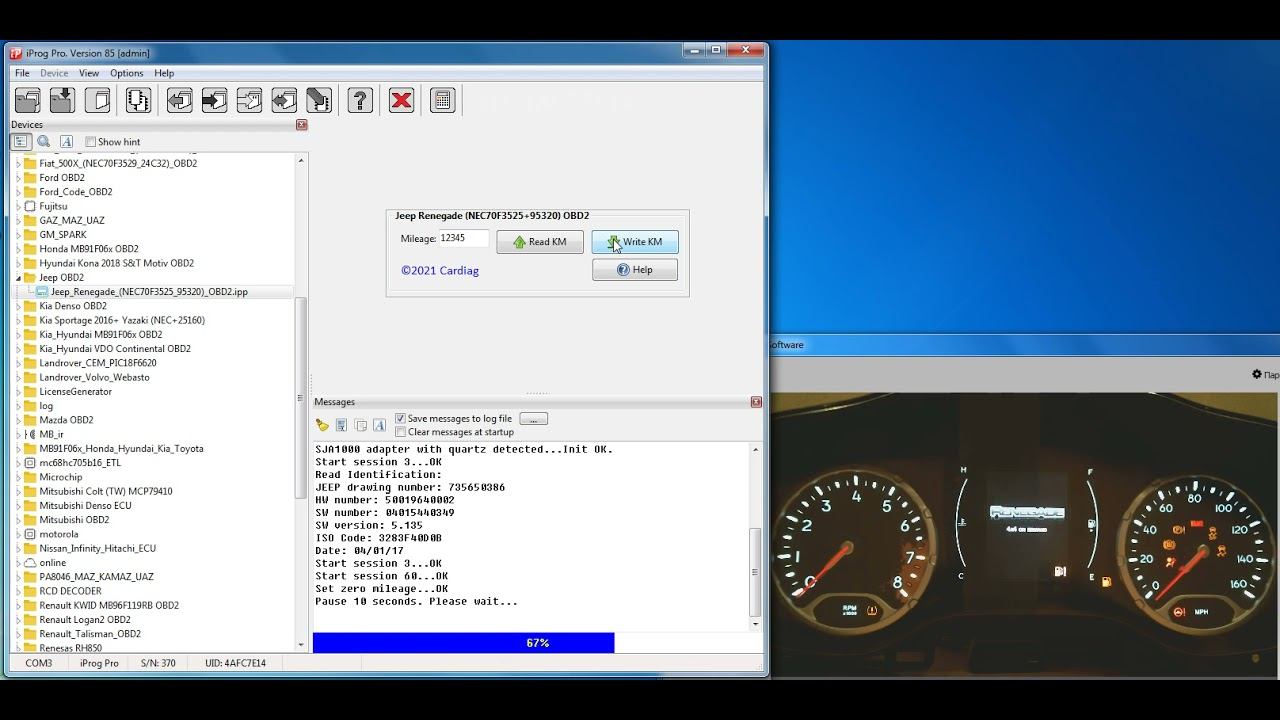This screenshot has height=720, width=1280.
Task: Click the magnifier search icon in Devices
Action: click(x=43, y=142)
